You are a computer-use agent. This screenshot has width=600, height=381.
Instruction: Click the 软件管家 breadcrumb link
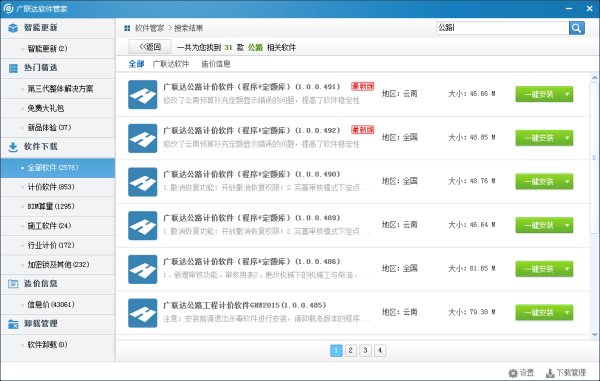tap(149, 28)
